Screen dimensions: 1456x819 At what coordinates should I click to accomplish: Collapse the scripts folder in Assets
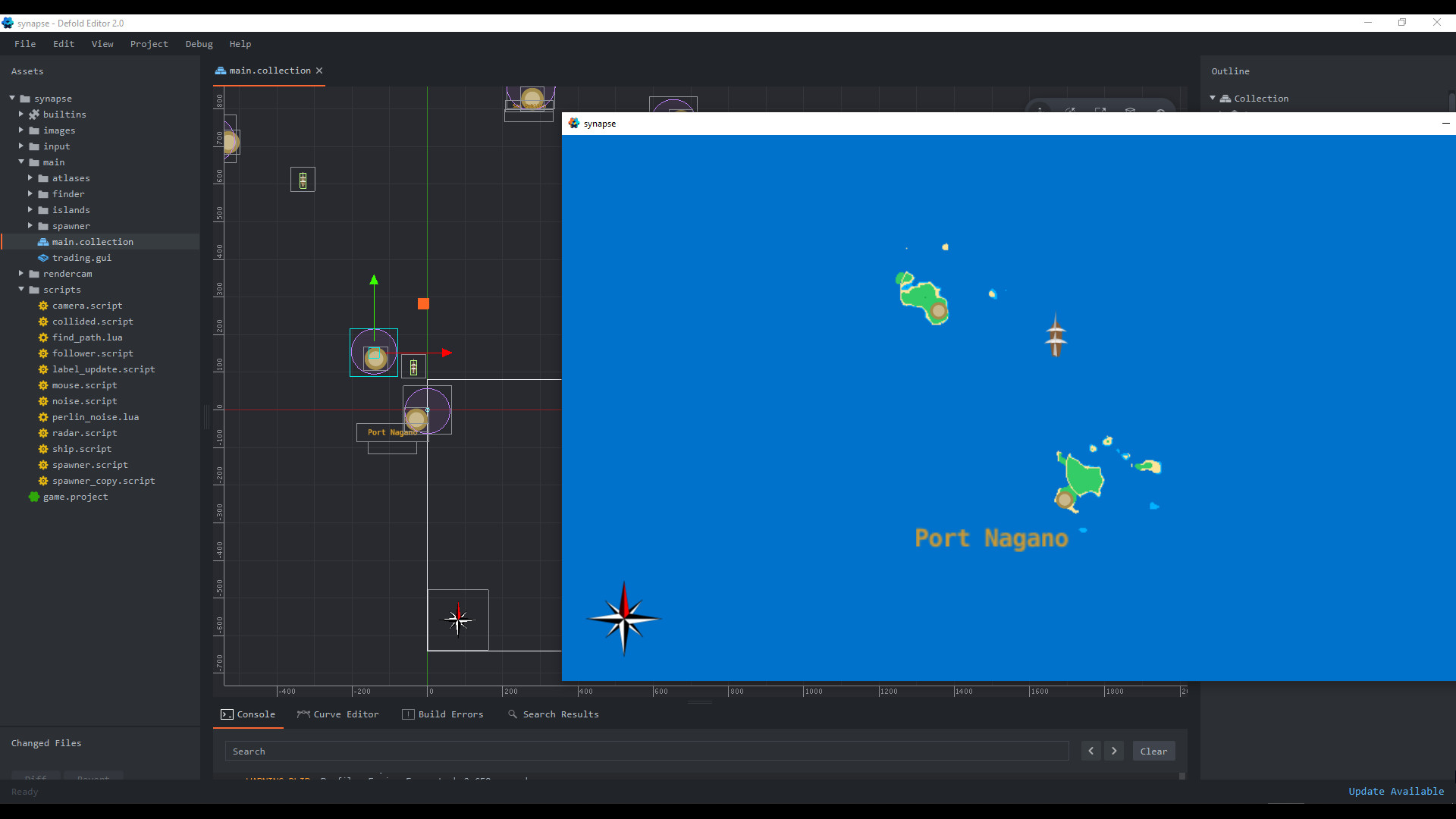[x=21, y=290]
